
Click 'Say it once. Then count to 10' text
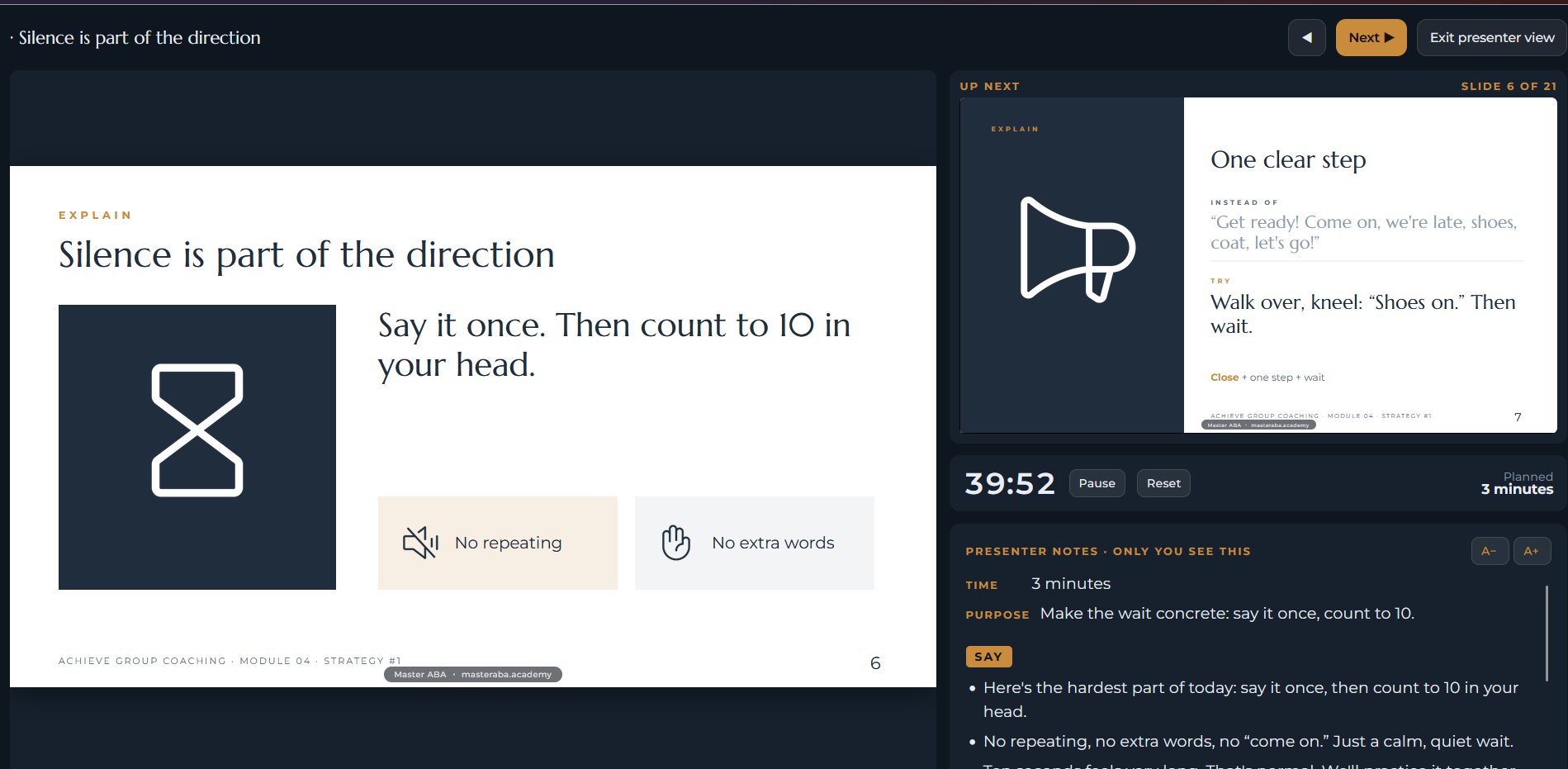(x=615, y=345)
